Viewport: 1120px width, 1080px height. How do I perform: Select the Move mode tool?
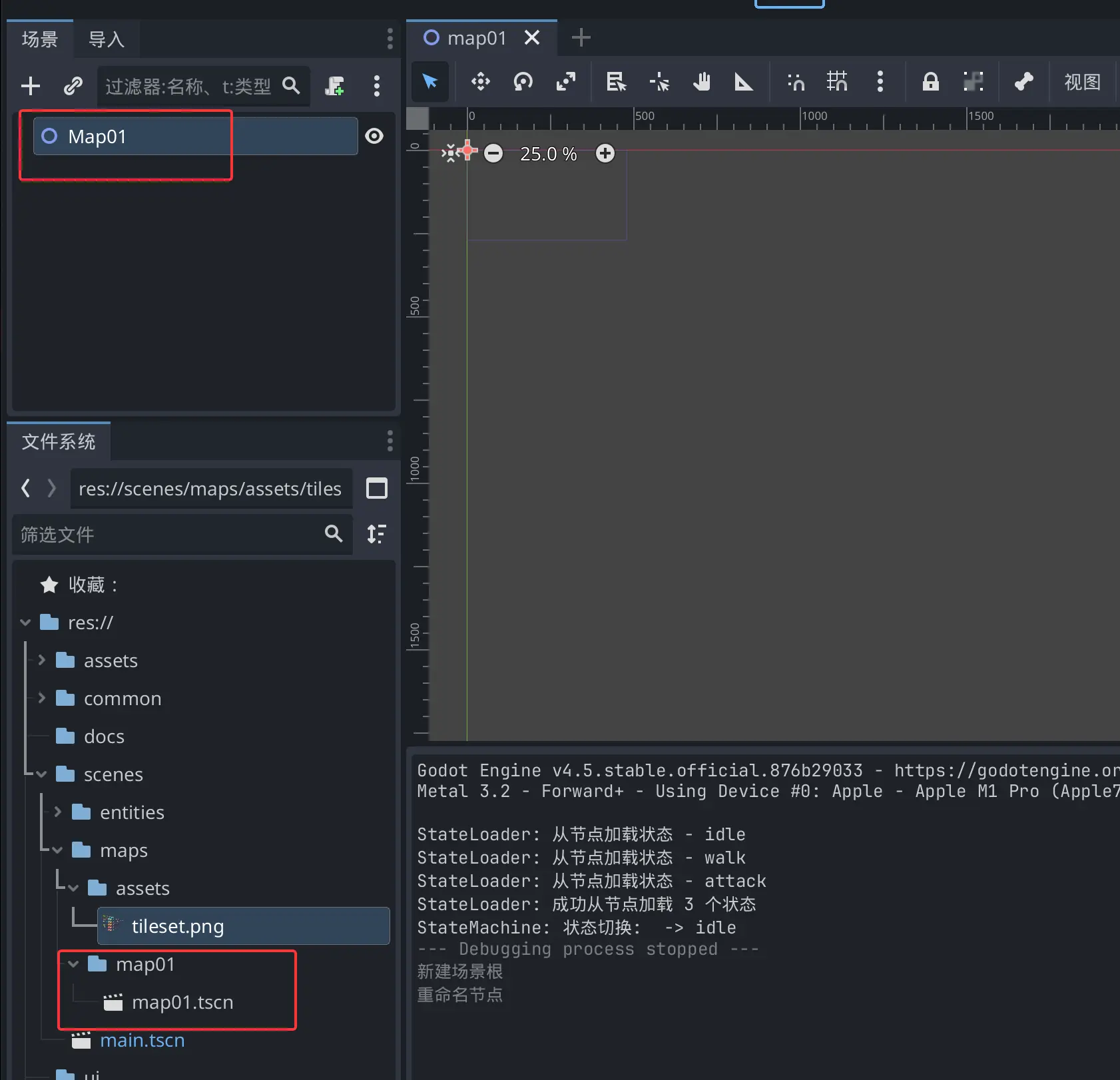pos(480,82)
